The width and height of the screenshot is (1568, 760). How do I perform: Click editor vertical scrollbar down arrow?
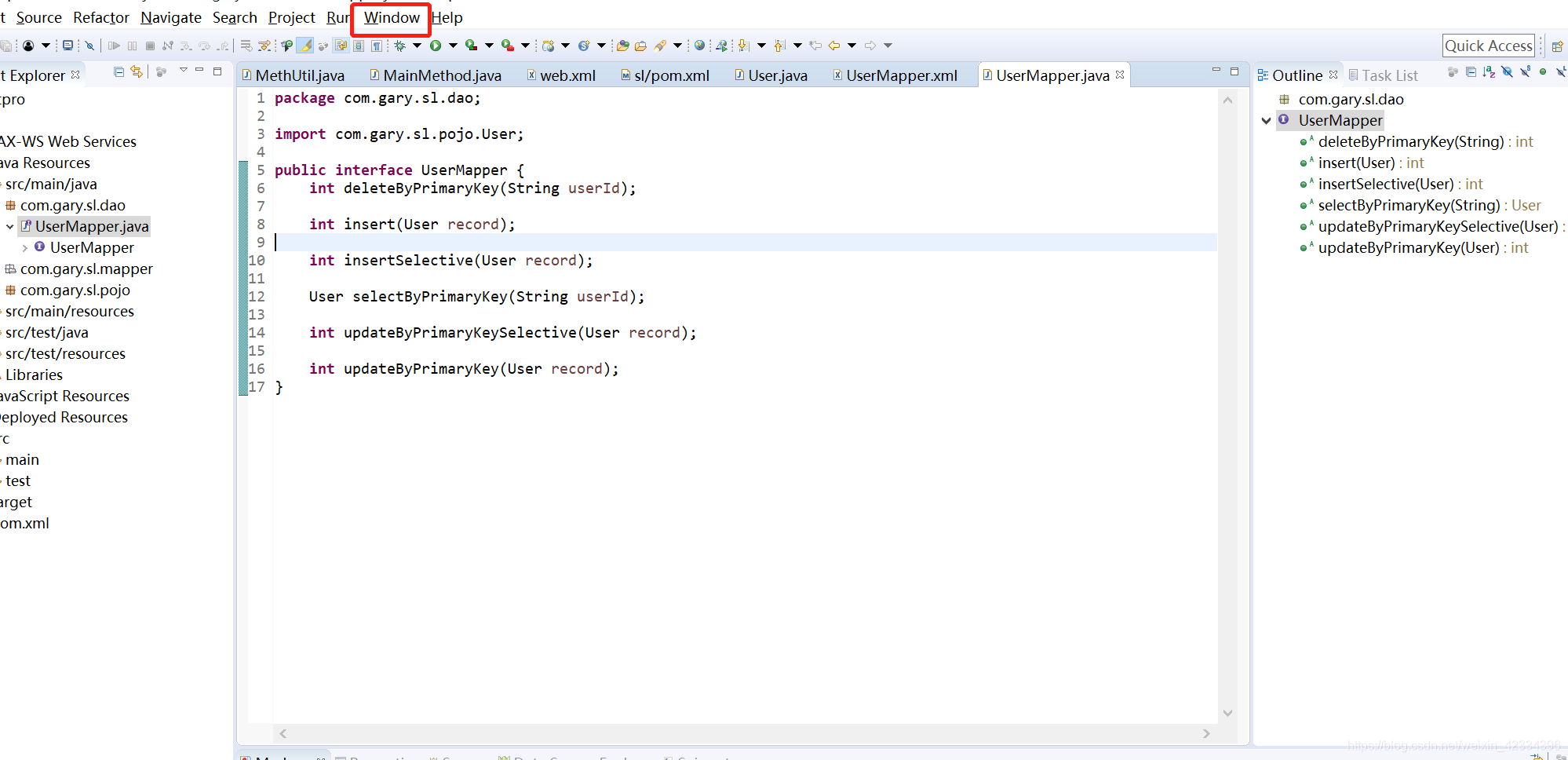click(1227, 713)
